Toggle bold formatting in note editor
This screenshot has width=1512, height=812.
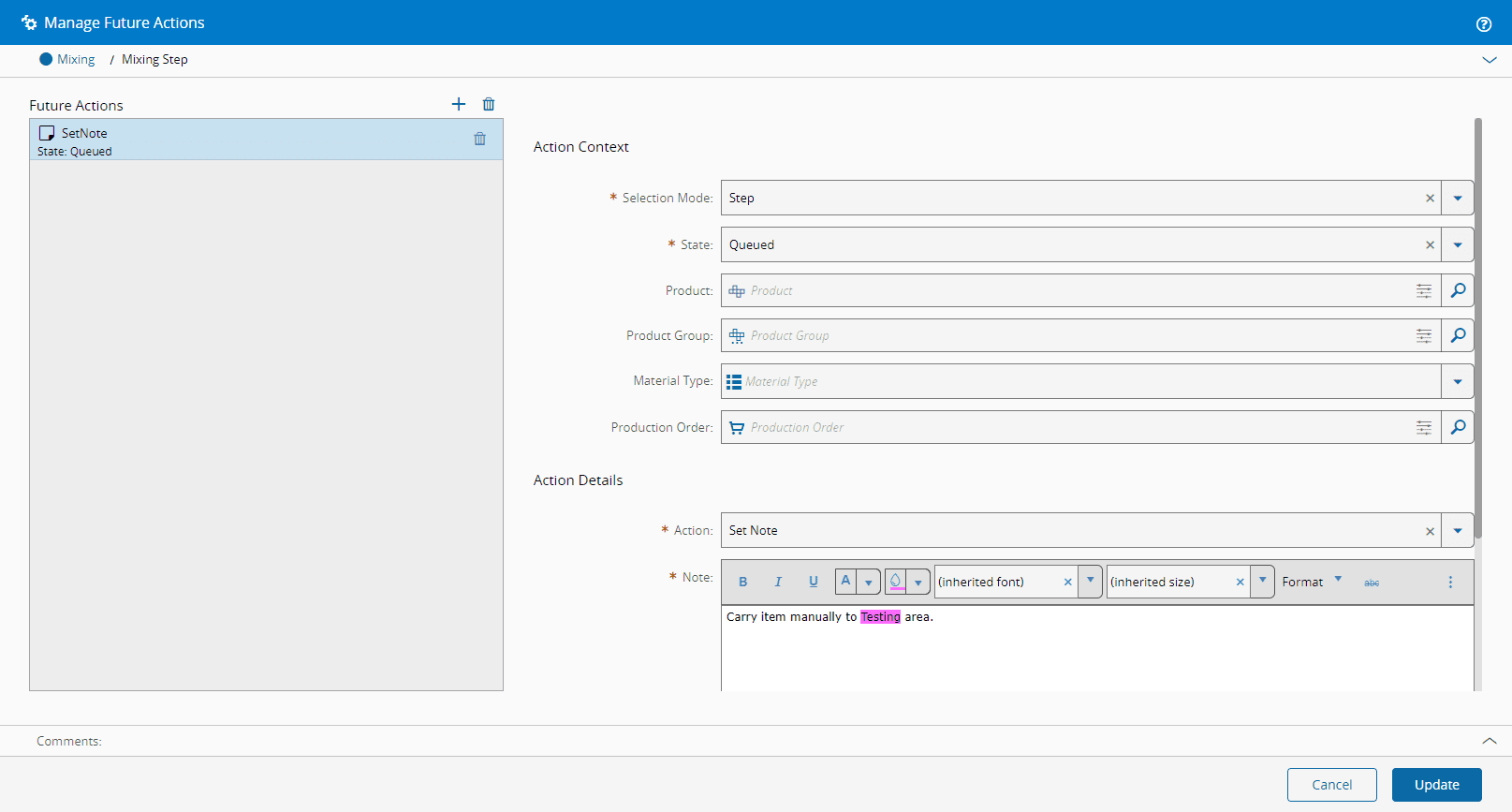[743, 582]
